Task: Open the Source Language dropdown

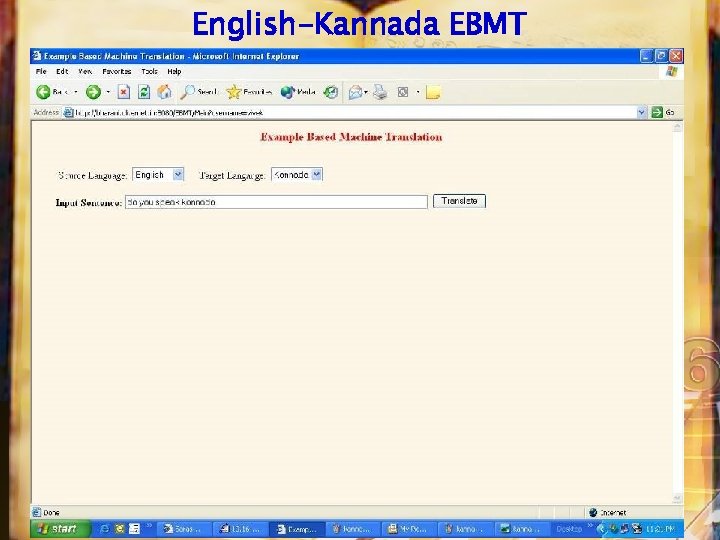Action: pyautogui.click(x=158, y=174)
